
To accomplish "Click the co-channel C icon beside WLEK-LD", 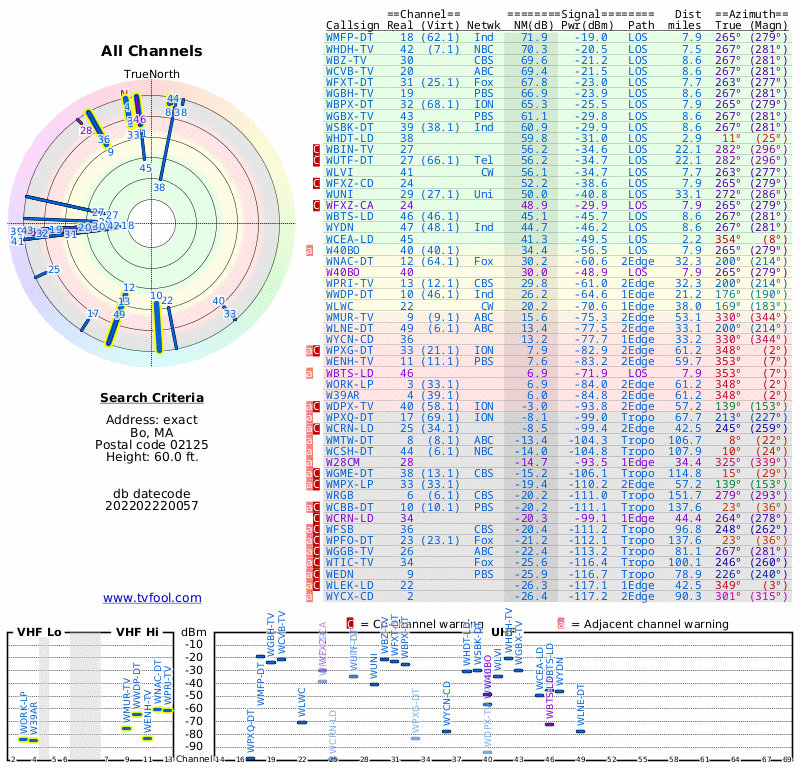I will 316,585.
